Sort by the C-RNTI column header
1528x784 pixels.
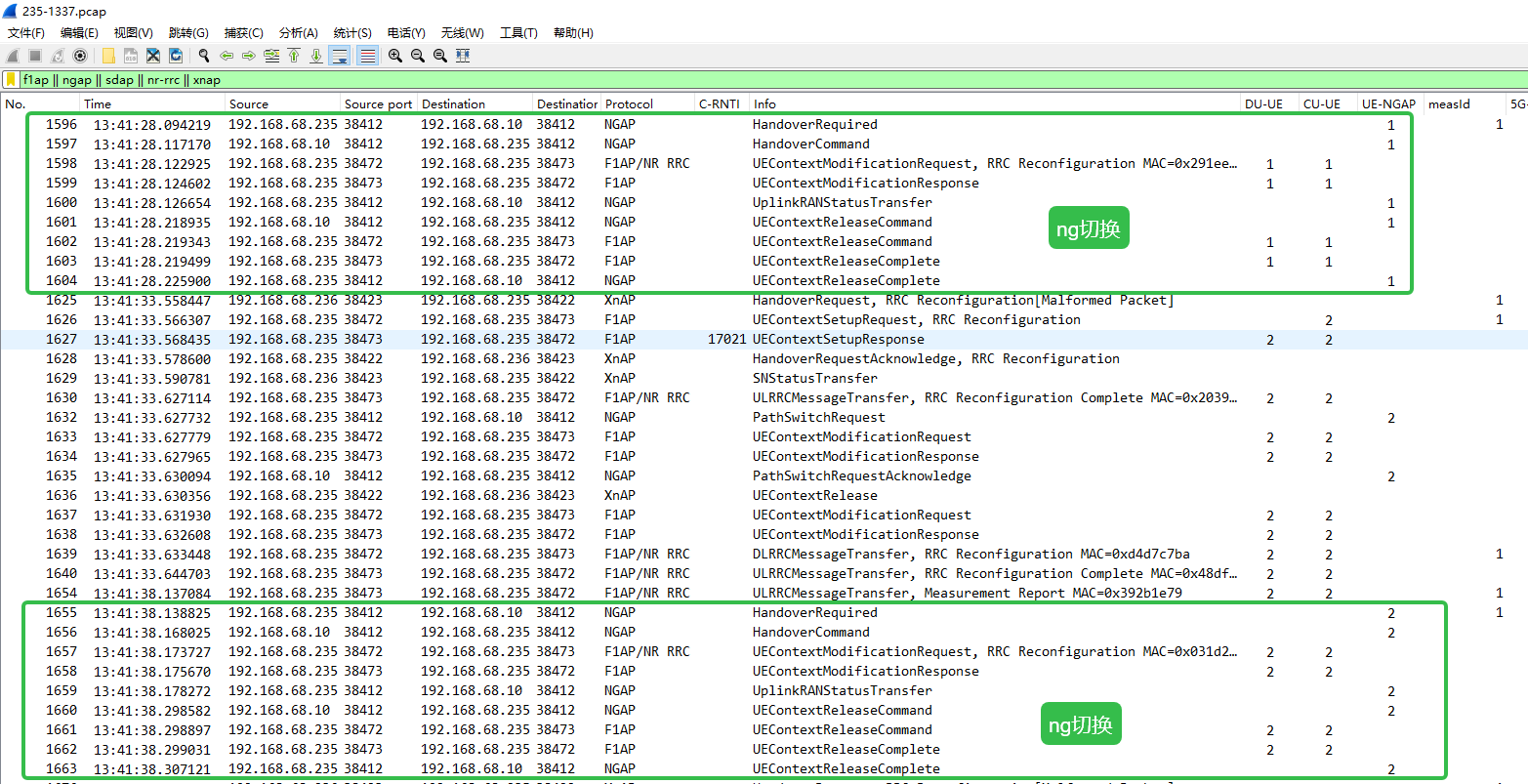coord(723,103)
